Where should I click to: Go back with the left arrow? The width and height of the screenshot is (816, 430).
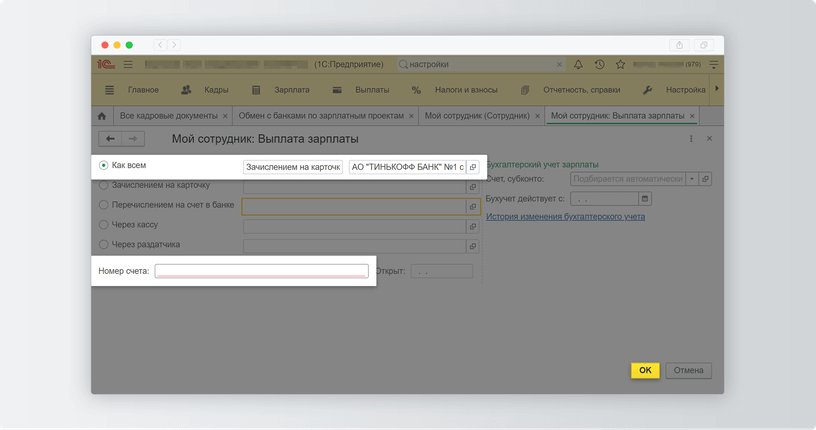click(110, 139)
